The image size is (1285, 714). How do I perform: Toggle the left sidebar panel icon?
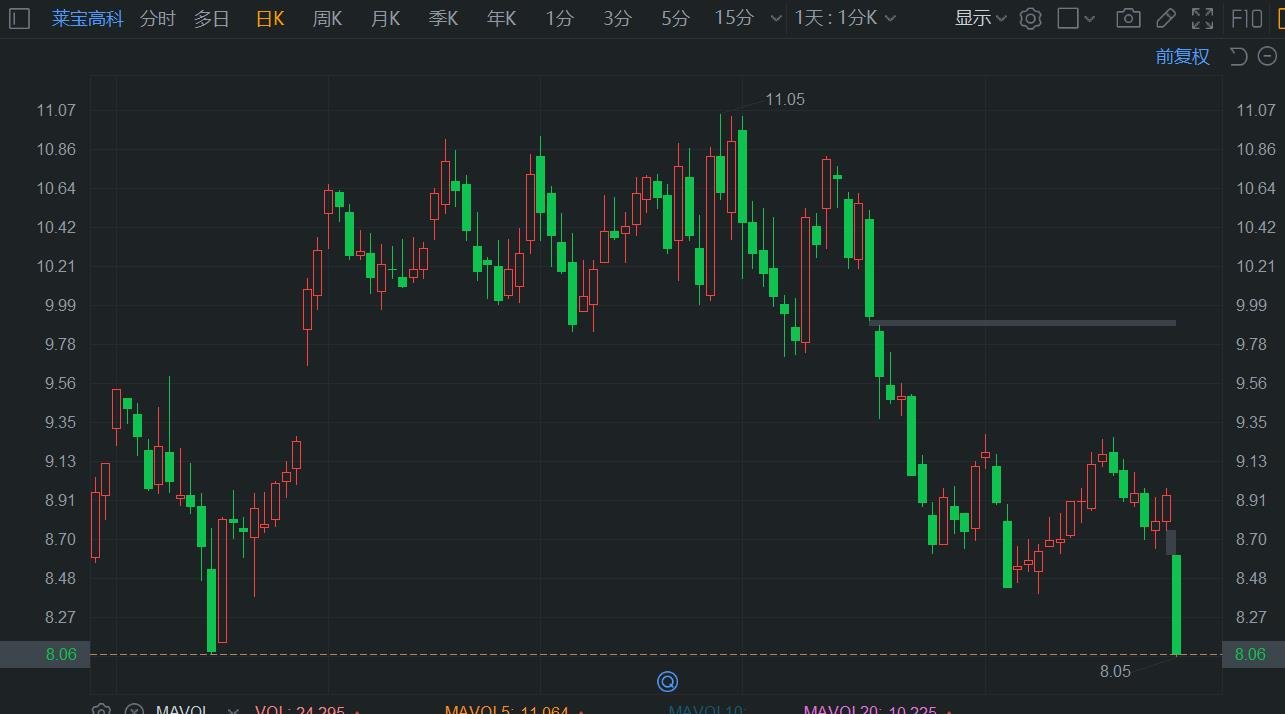[x=19, y=18]
